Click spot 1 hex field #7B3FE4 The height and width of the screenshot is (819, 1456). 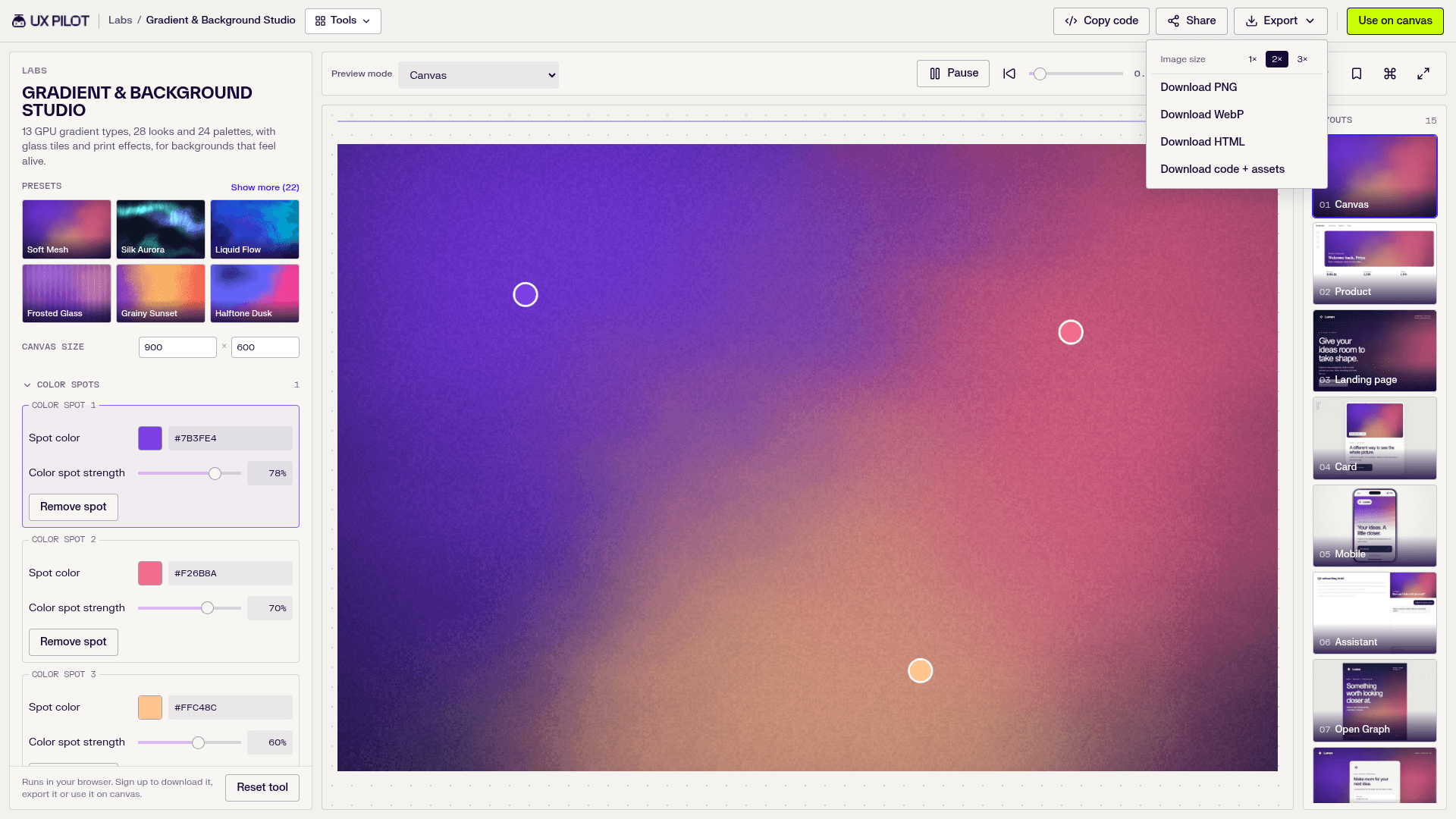[x=231, y=438]
